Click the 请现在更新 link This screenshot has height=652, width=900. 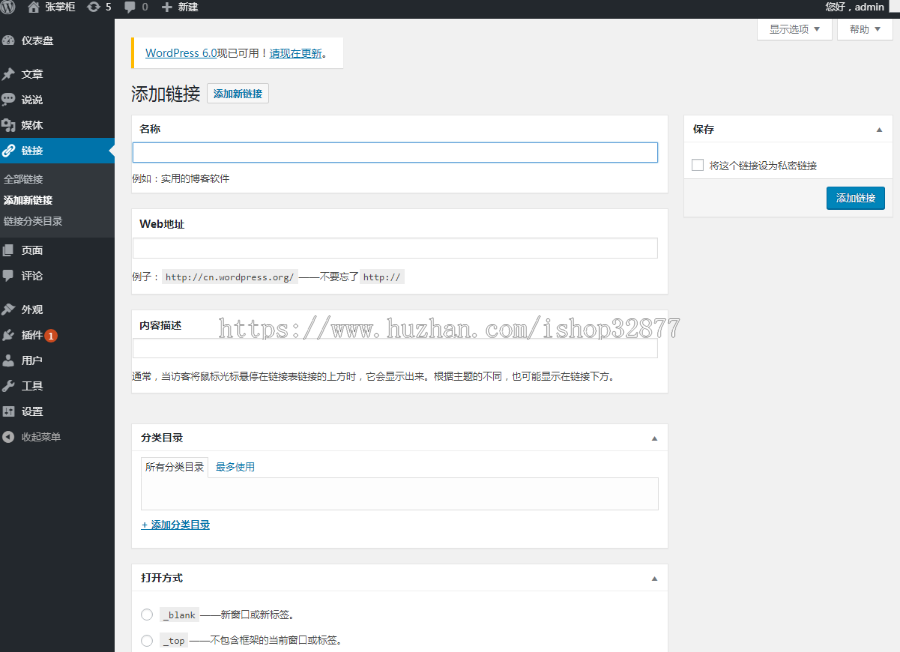[296, 53]
